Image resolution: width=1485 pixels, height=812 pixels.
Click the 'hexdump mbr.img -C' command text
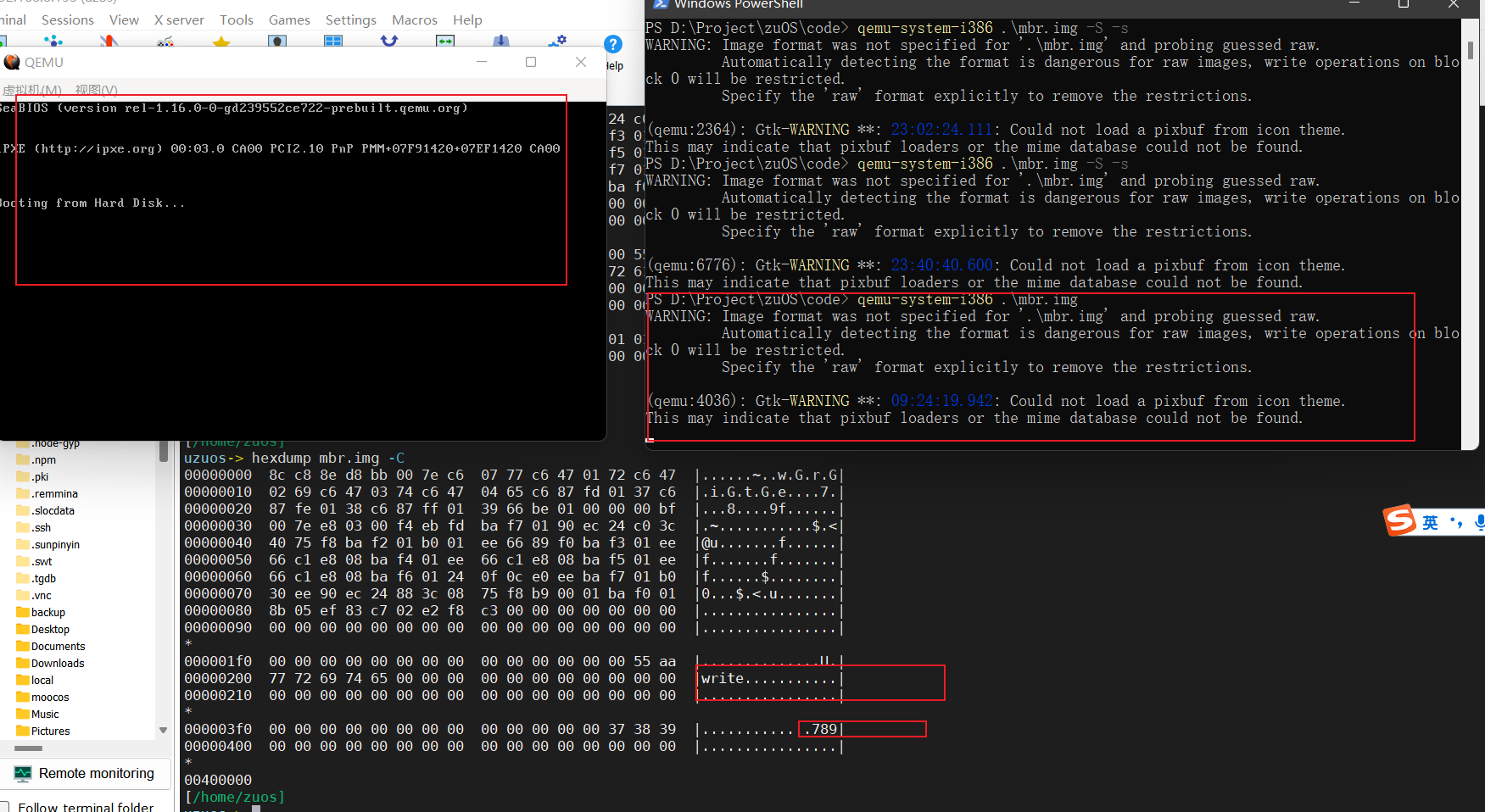click(328, 458)
